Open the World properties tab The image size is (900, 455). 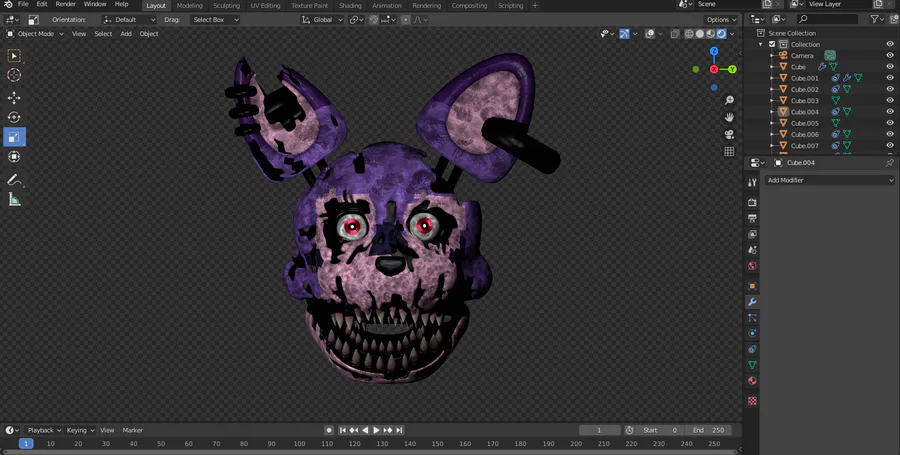point(752,266)
